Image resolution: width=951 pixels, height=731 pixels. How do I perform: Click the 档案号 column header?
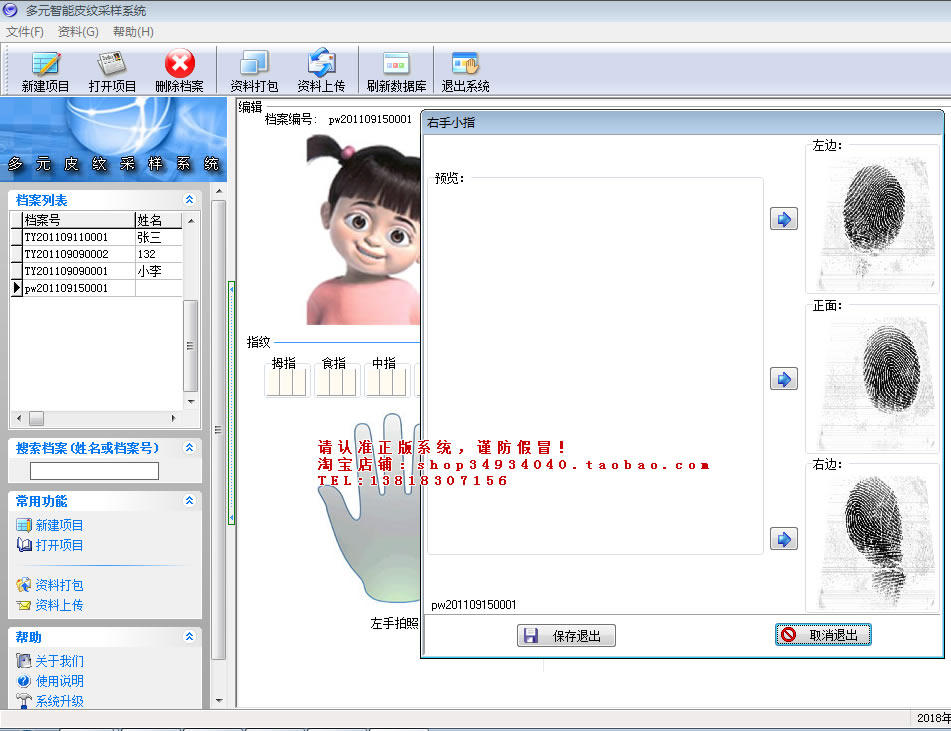78,220
